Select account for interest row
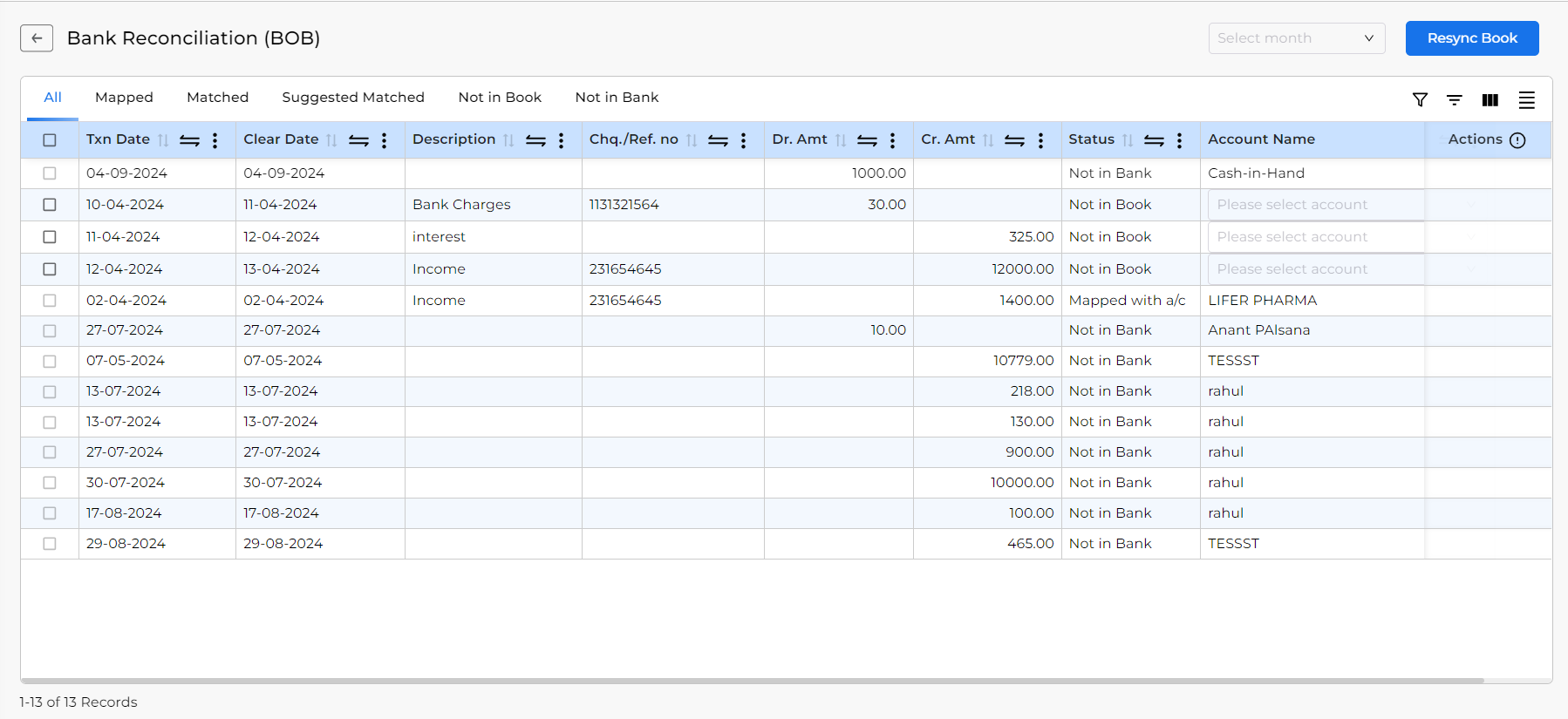Screen dimensions: 1568x719 (x=1315, y=237)
